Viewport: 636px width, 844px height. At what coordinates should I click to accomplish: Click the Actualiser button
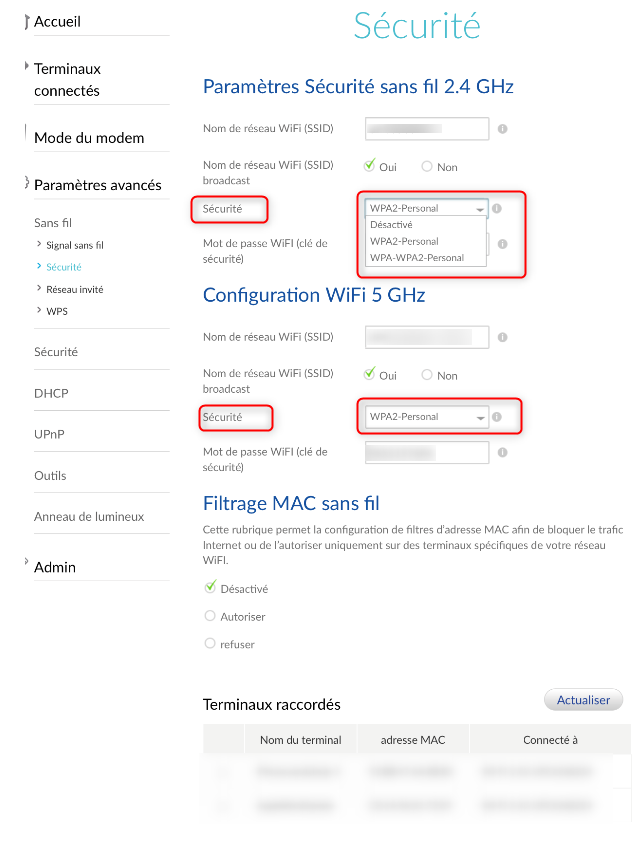point(583,700)
